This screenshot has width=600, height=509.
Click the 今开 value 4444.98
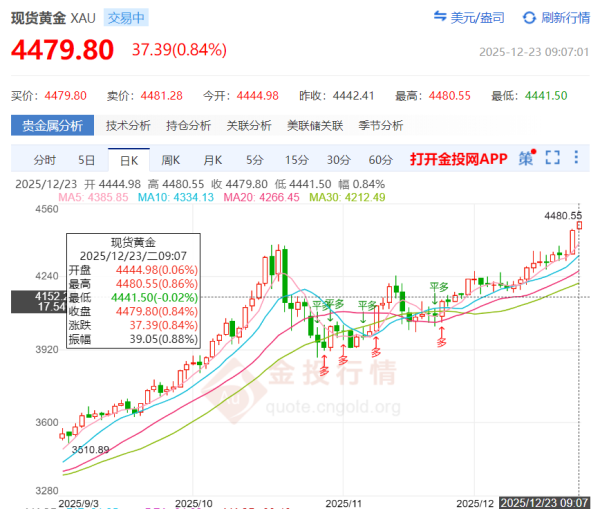pyautogui.click(x=258, y=96)
